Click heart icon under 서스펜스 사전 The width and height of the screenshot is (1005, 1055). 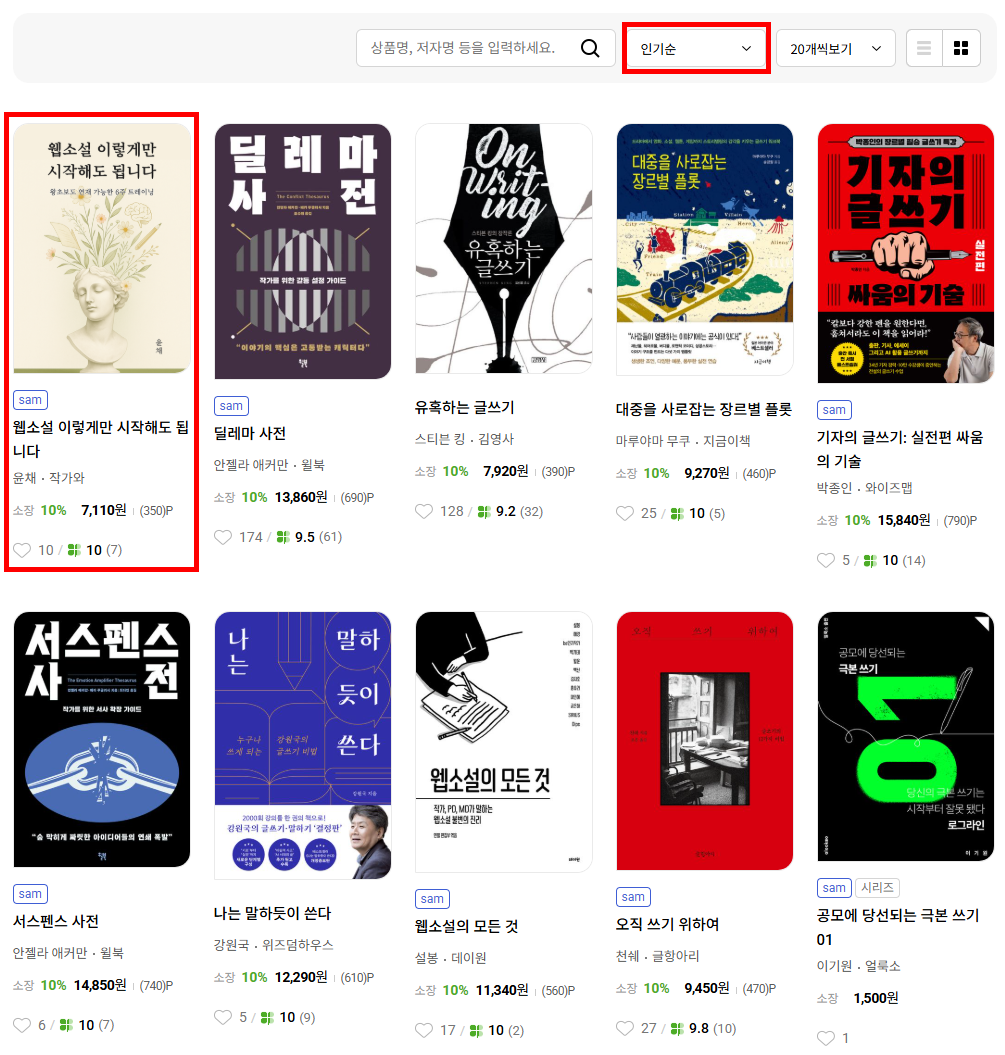[x=22, y=1025]
